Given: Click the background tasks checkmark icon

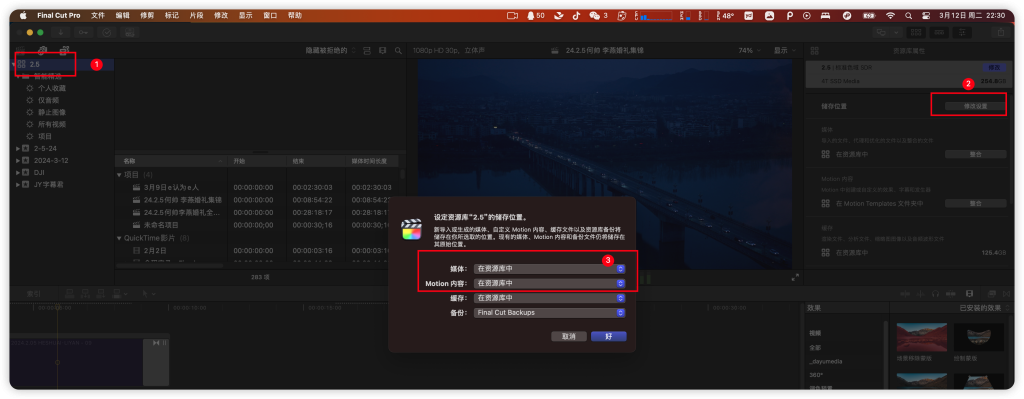Looking at the screenshot, I should point(106,32).
